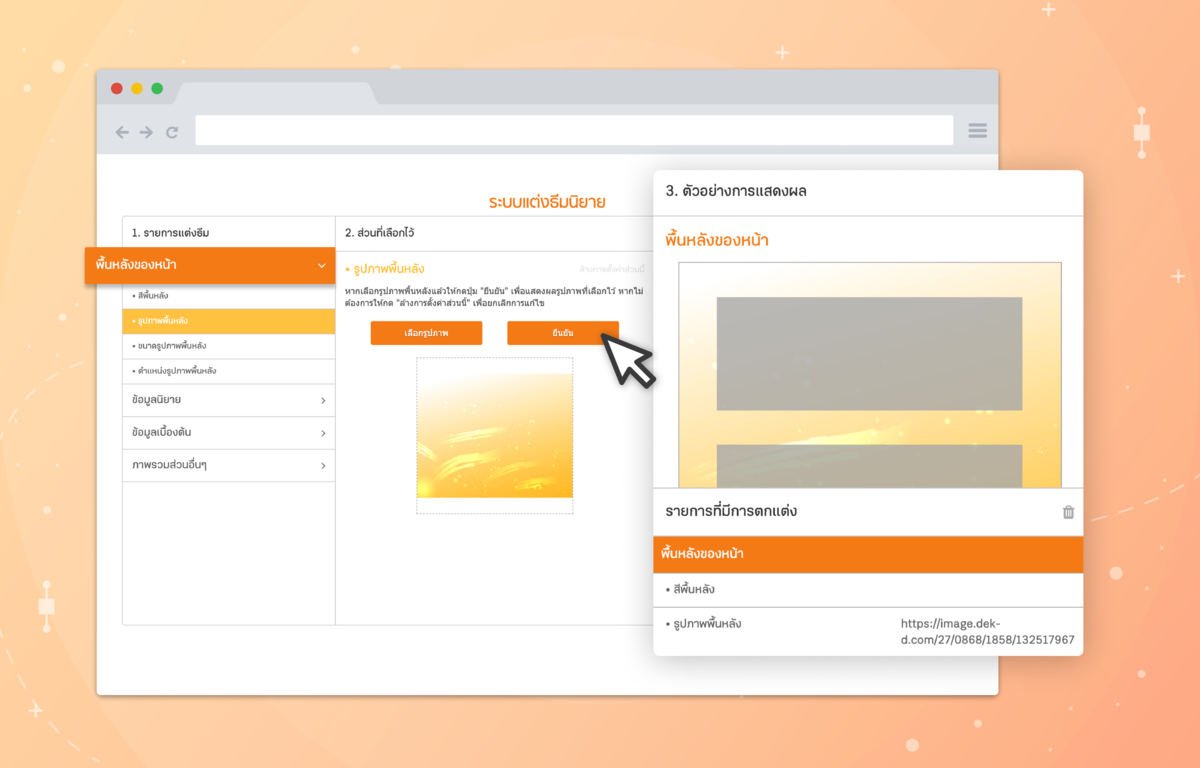Collapse the พื้นหลังของหน้า section
Screen dimensions: 1200x768
pyautogui.click(x=321, y=266)
